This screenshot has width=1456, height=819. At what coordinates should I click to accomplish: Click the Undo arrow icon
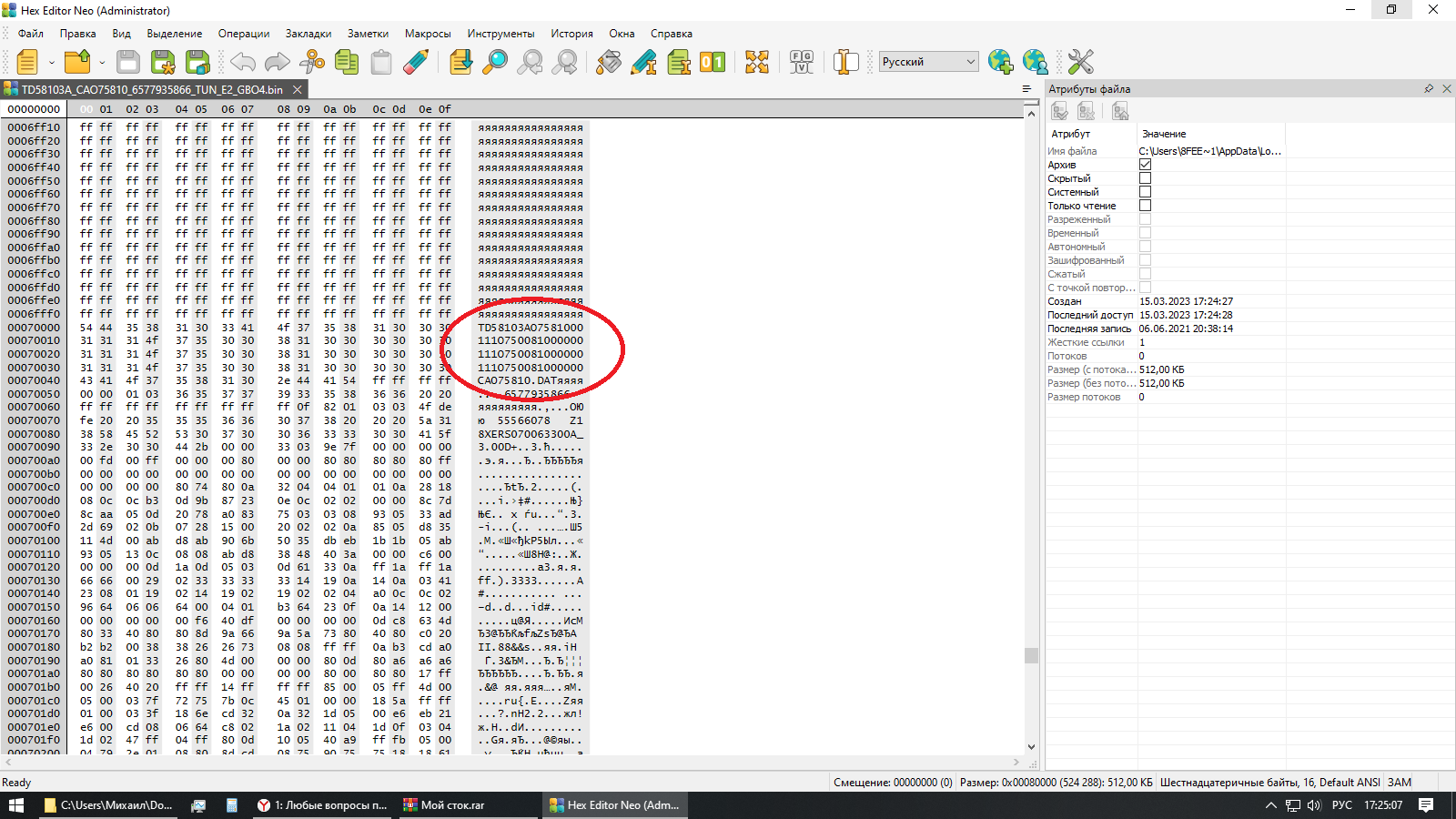pos(243,62)
